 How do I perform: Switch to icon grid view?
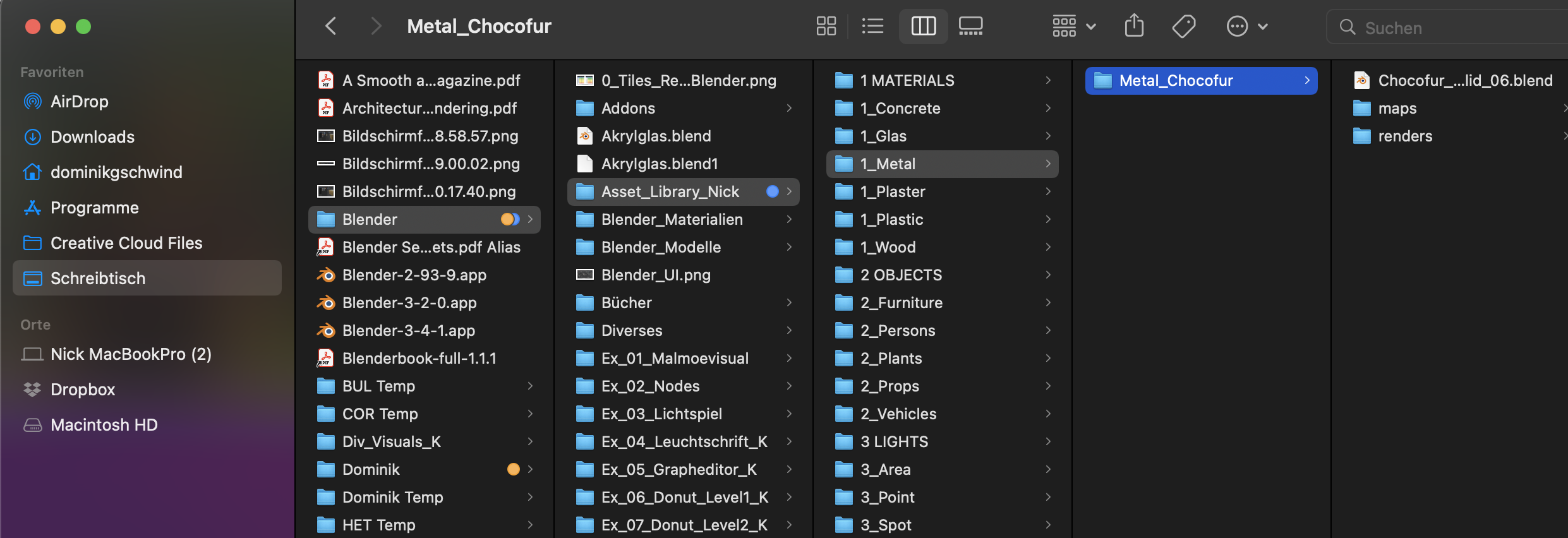826,27
